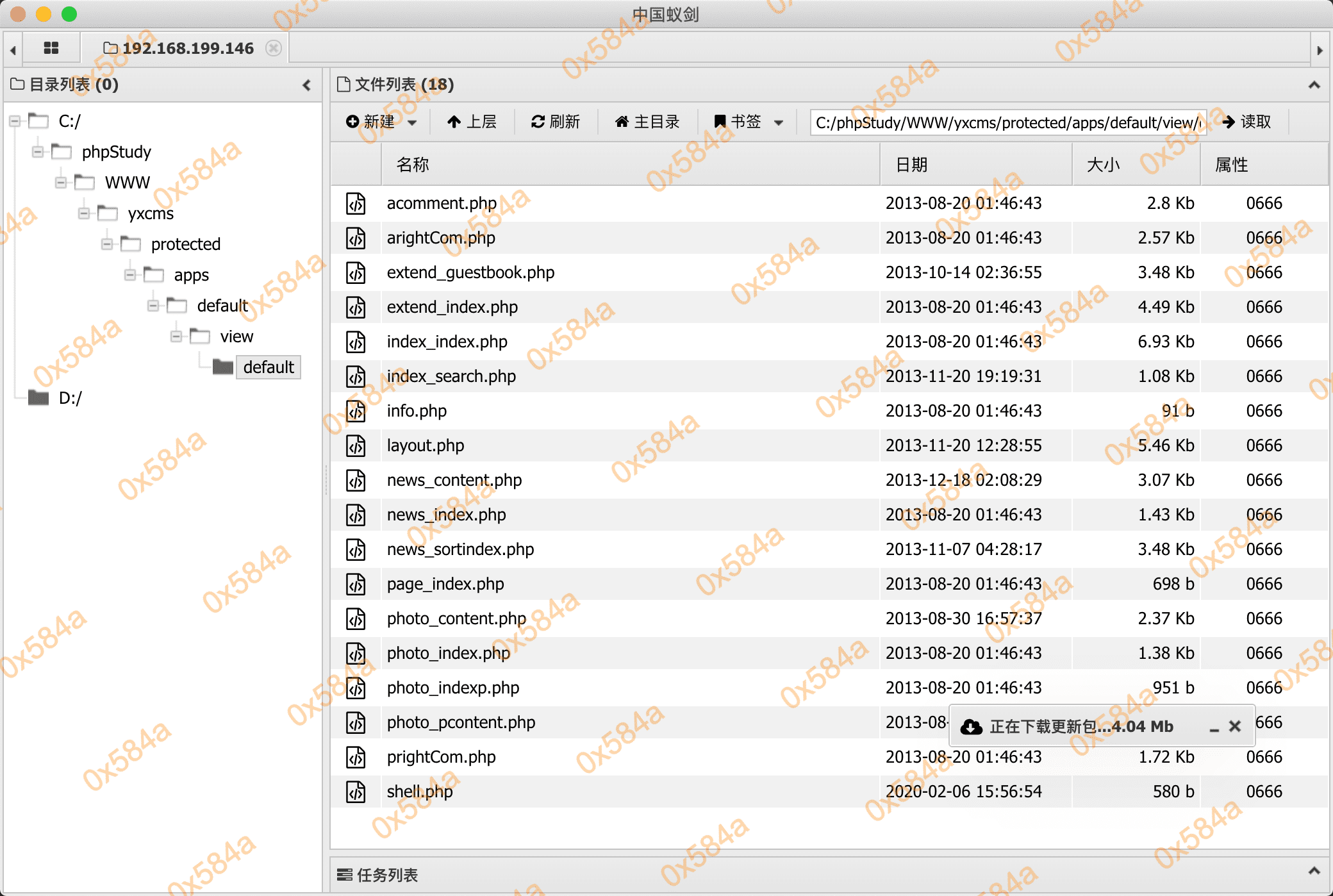
Task: Go to home directory 主目录
Action: [647, 122]
